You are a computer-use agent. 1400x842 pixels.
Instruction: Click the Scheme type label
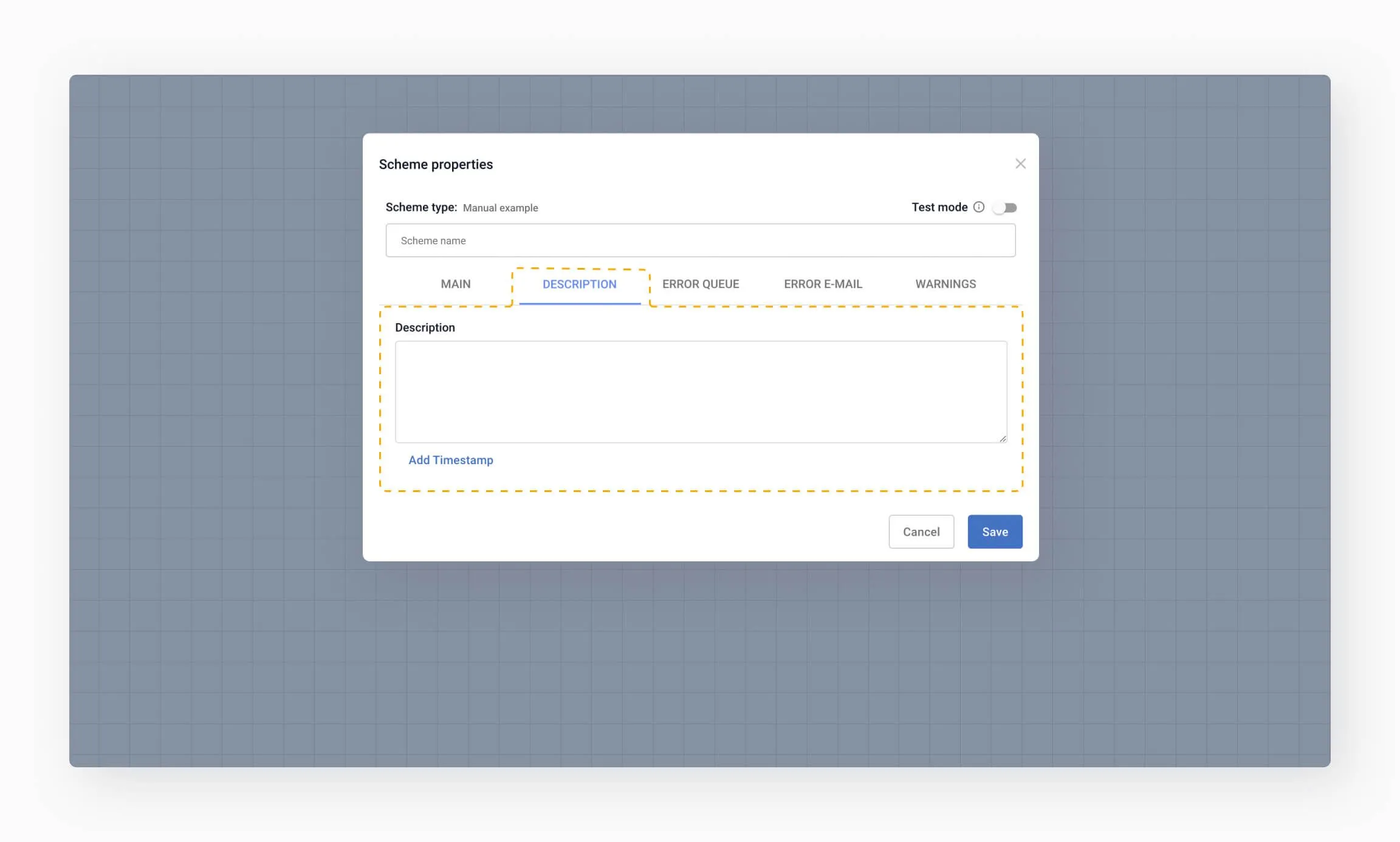click(421, 207)
